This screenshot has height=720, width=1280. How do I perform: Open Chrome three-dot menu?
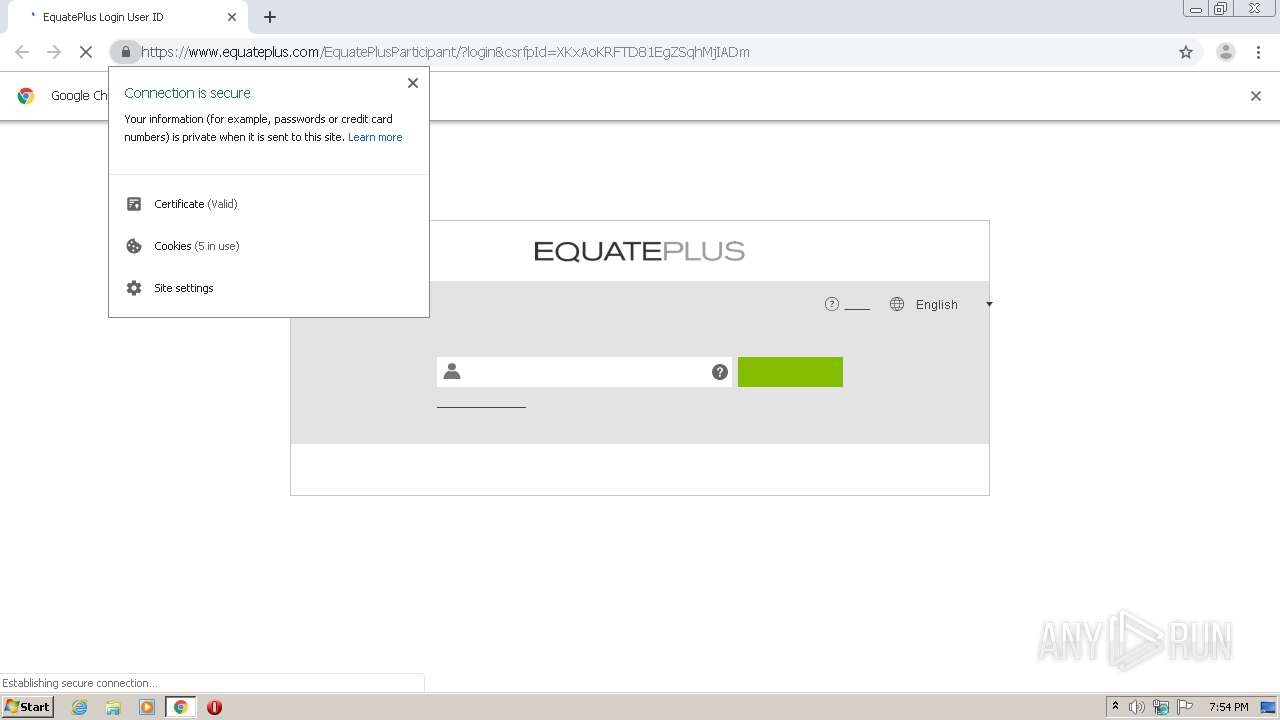(x=1259, y=52)
